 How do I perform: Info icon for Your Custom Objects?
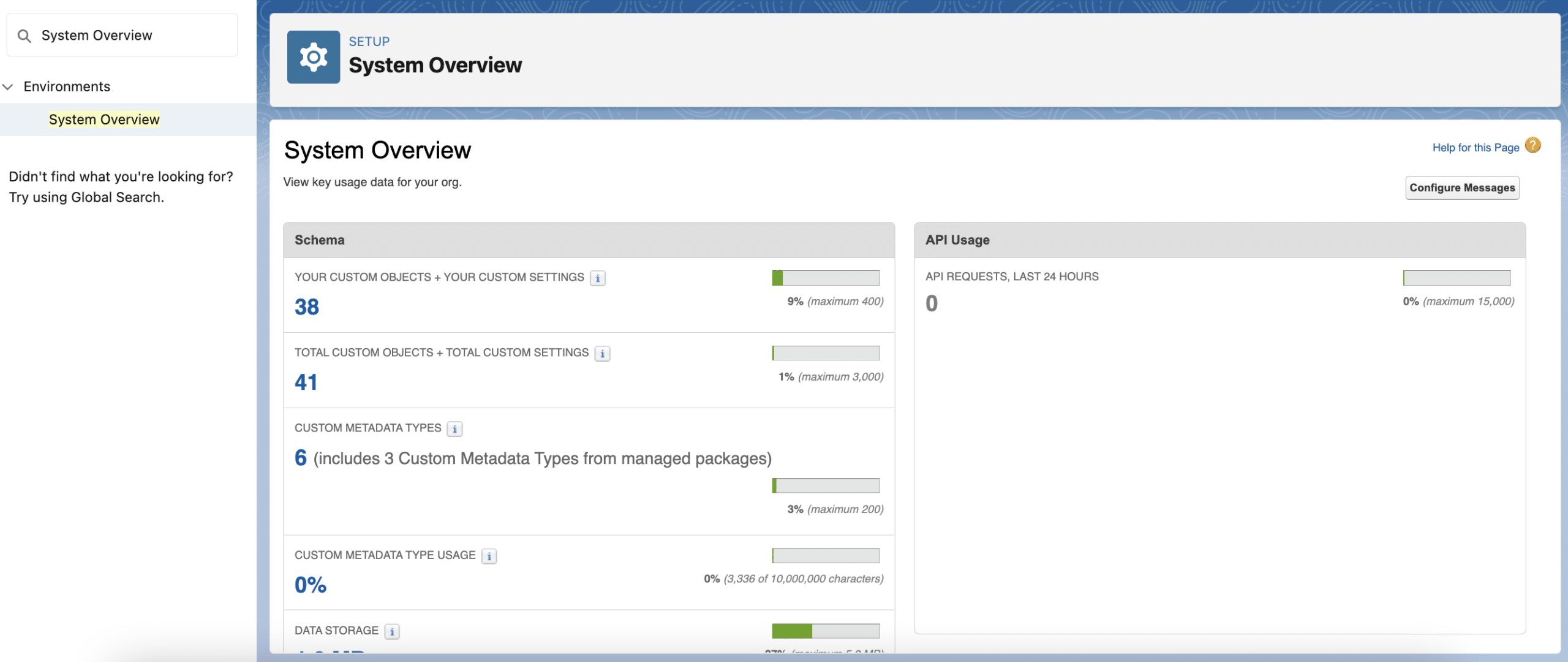click(x=598, y=278)
